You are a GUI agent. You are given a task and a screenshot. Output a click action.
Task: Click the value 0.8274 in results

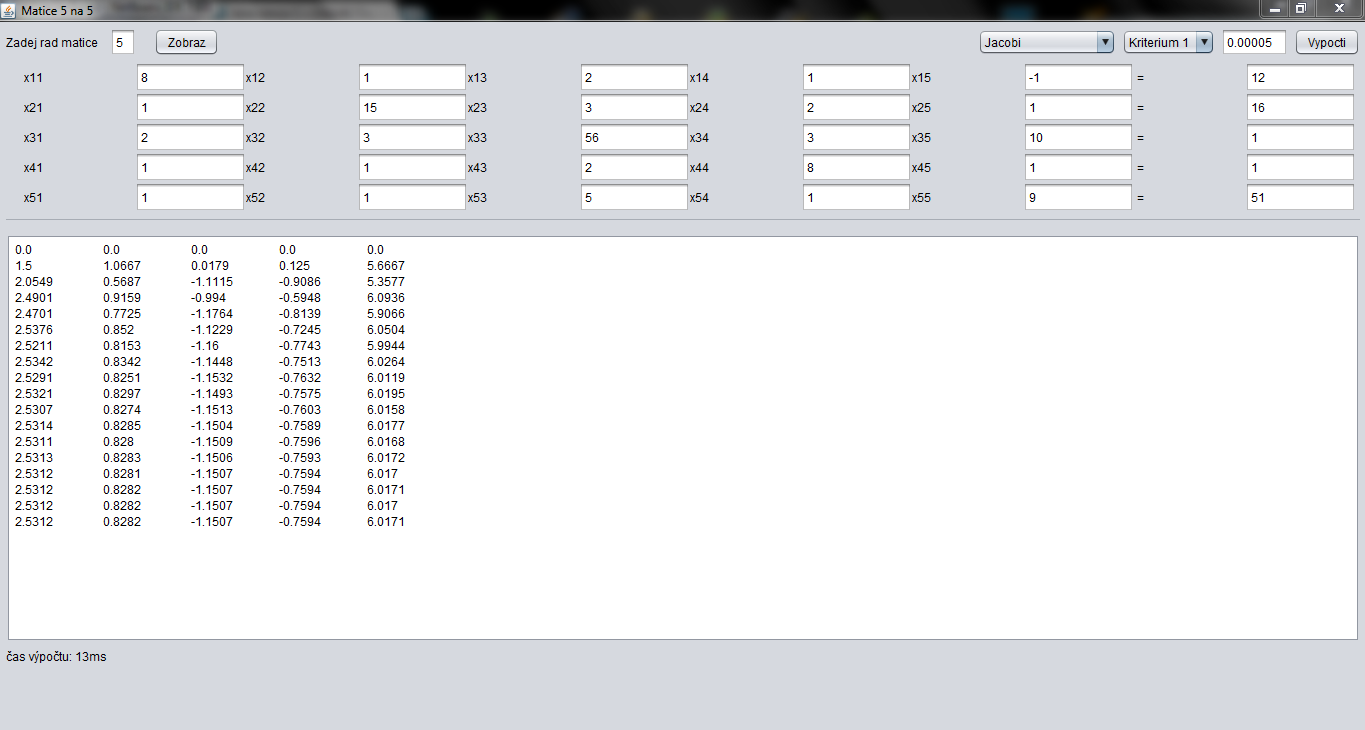point(122,410)
